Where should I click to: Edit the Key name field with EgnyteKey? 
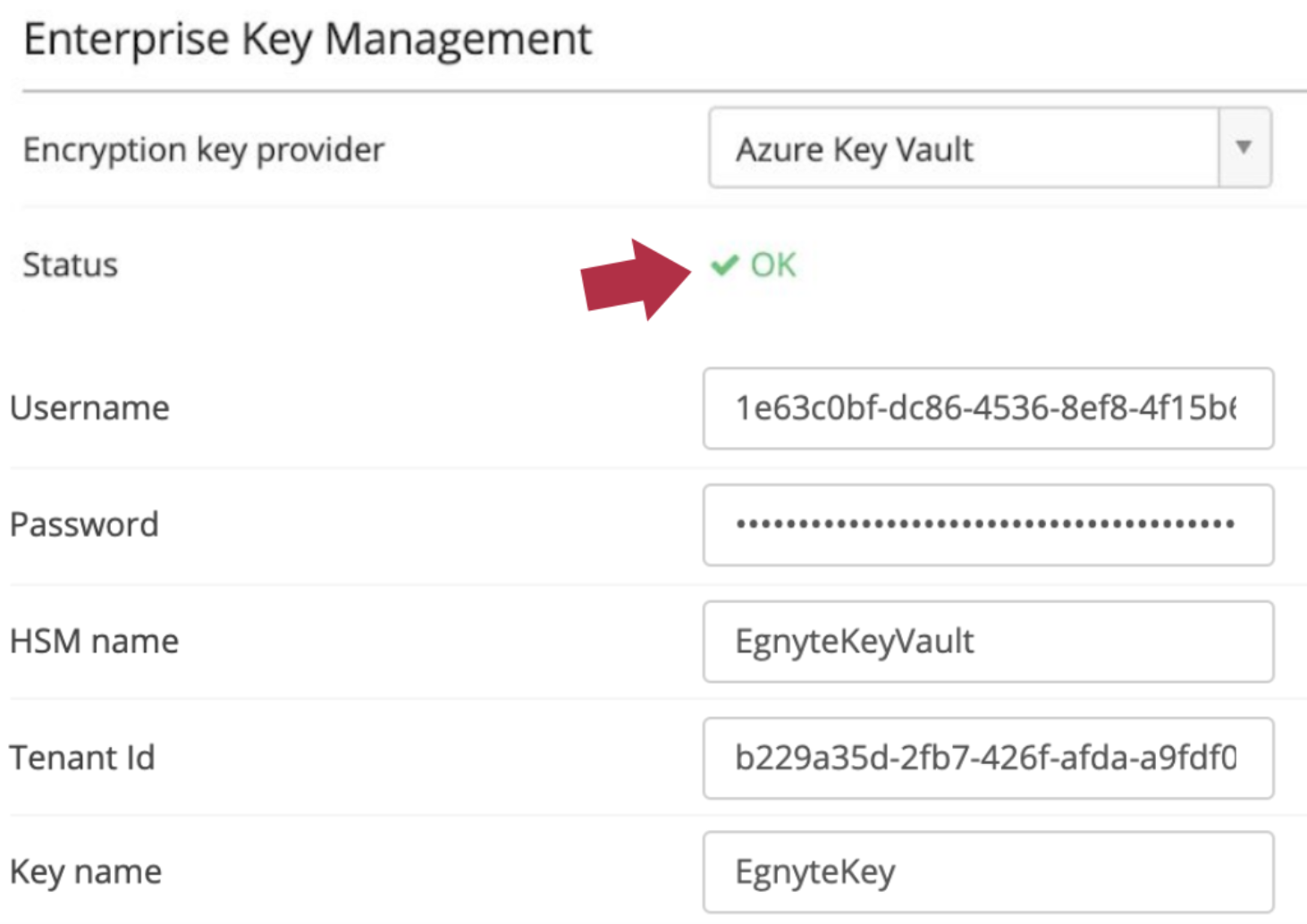point(988,872)
